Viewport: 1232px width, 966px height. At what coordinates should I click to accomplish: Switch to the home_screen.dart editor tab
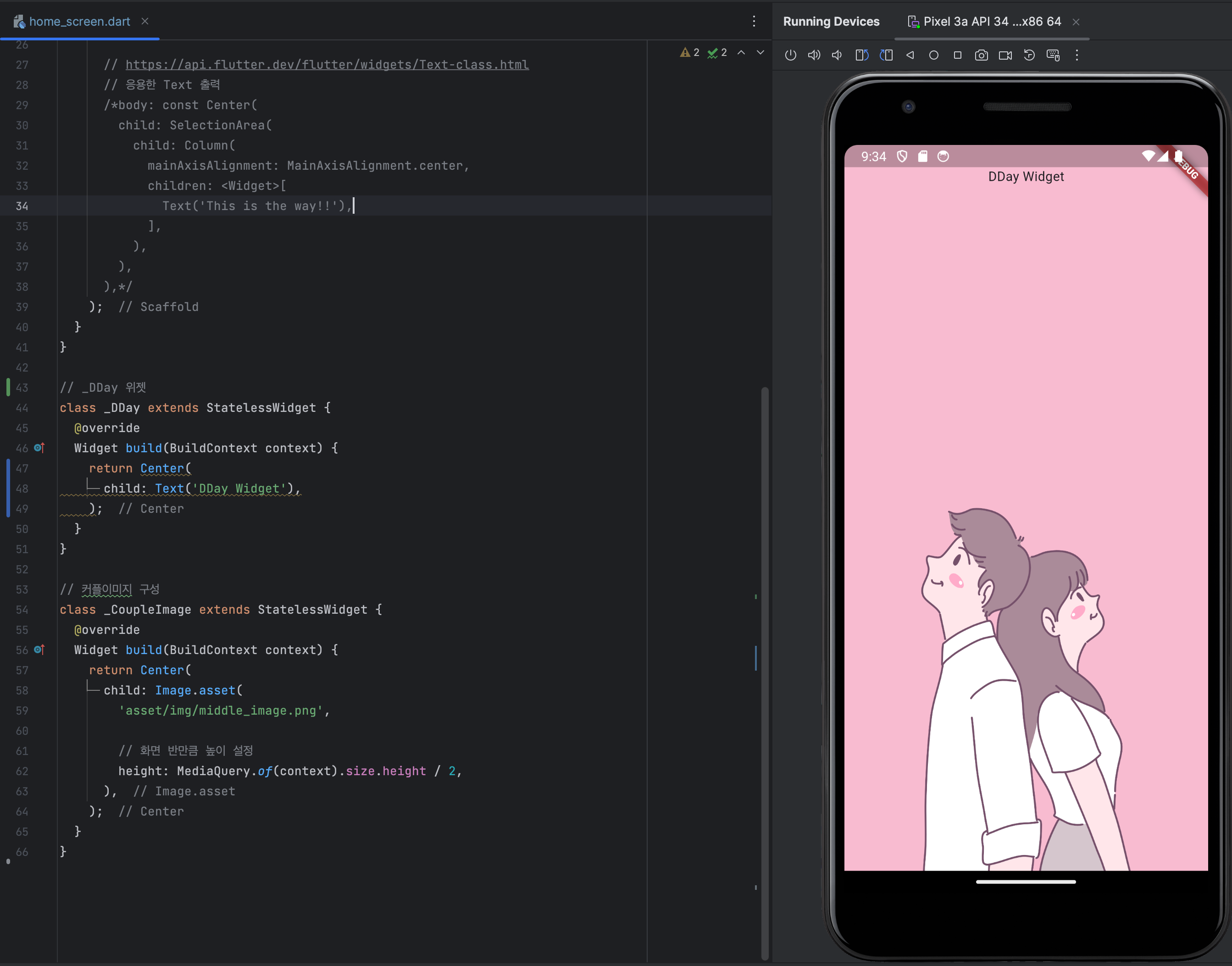point(79,22)
